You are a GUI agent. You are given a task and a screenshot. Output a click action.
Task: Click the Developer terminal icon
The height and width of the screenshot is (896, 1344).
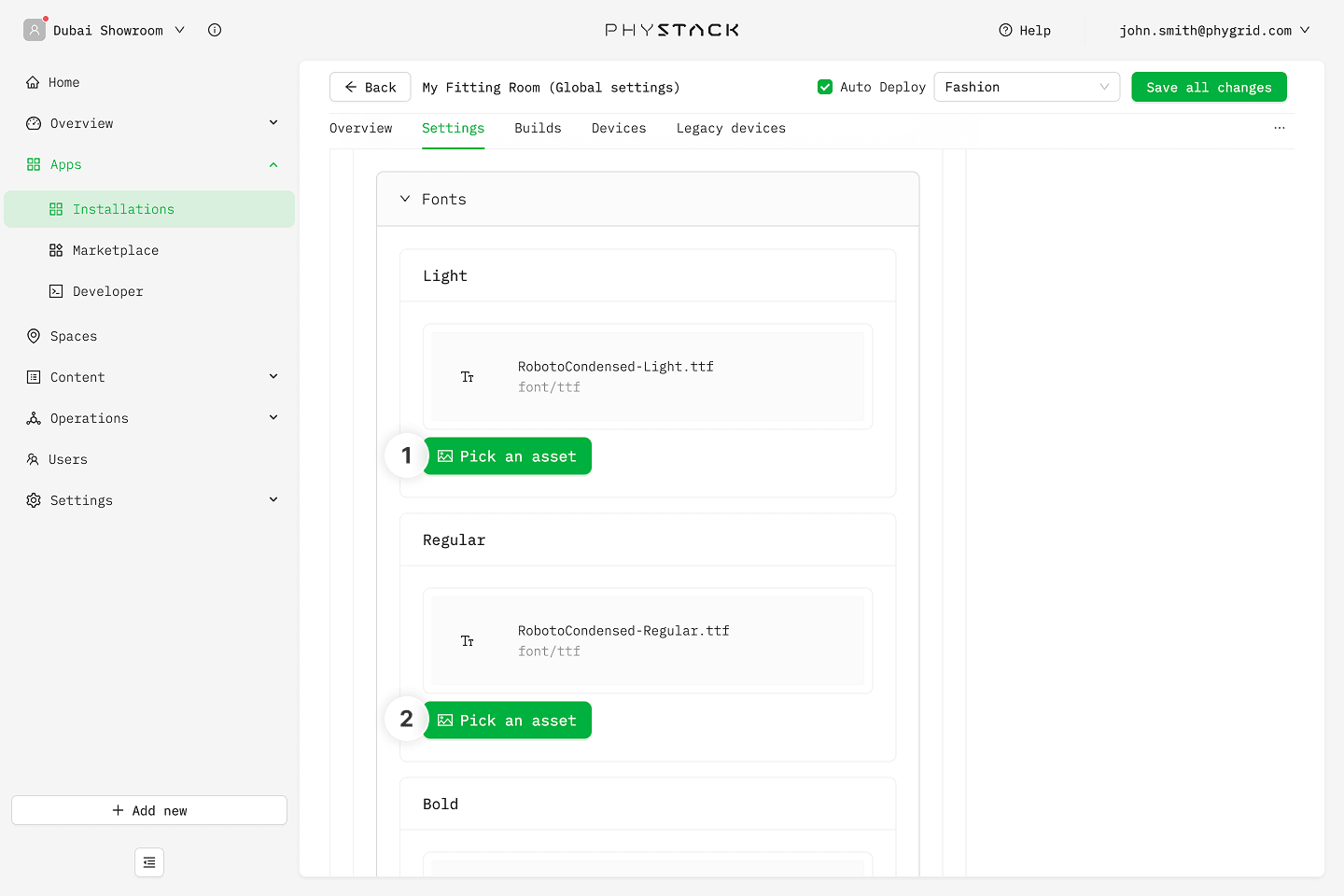(56, 291)
